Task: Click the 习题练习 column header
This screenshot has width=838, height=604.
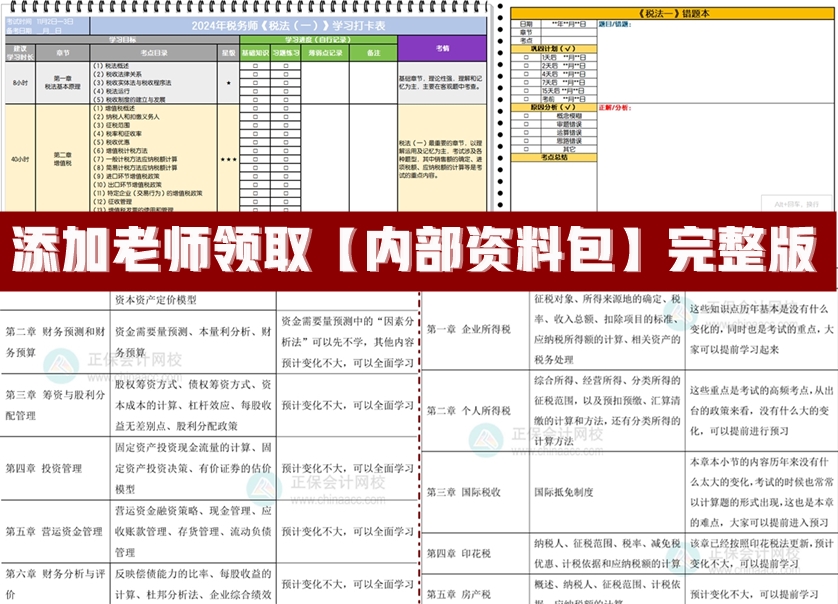Action: coord(286,53)
